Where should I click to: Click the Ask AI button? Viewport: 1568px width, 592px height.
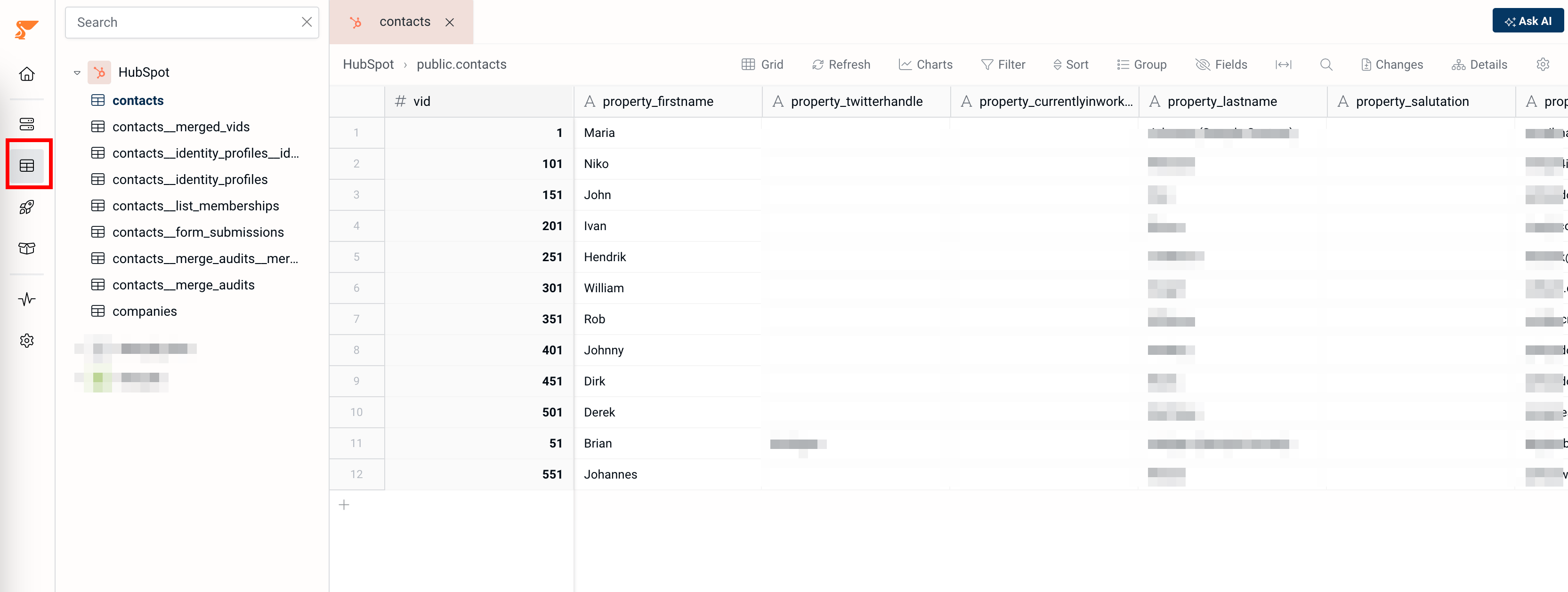[1528, 21]
